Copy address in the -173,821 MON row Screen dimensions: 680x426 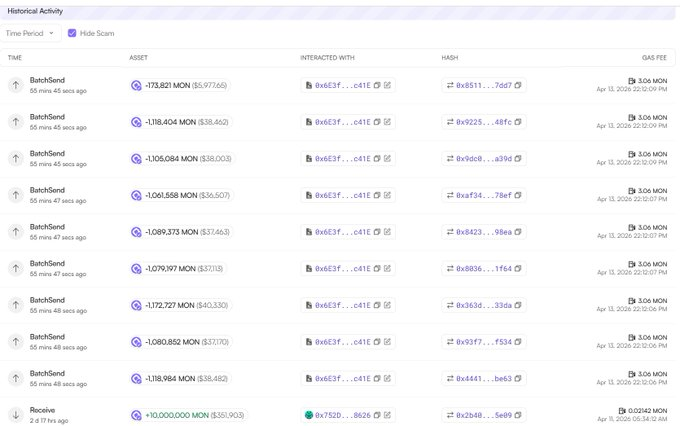point(377,85)
